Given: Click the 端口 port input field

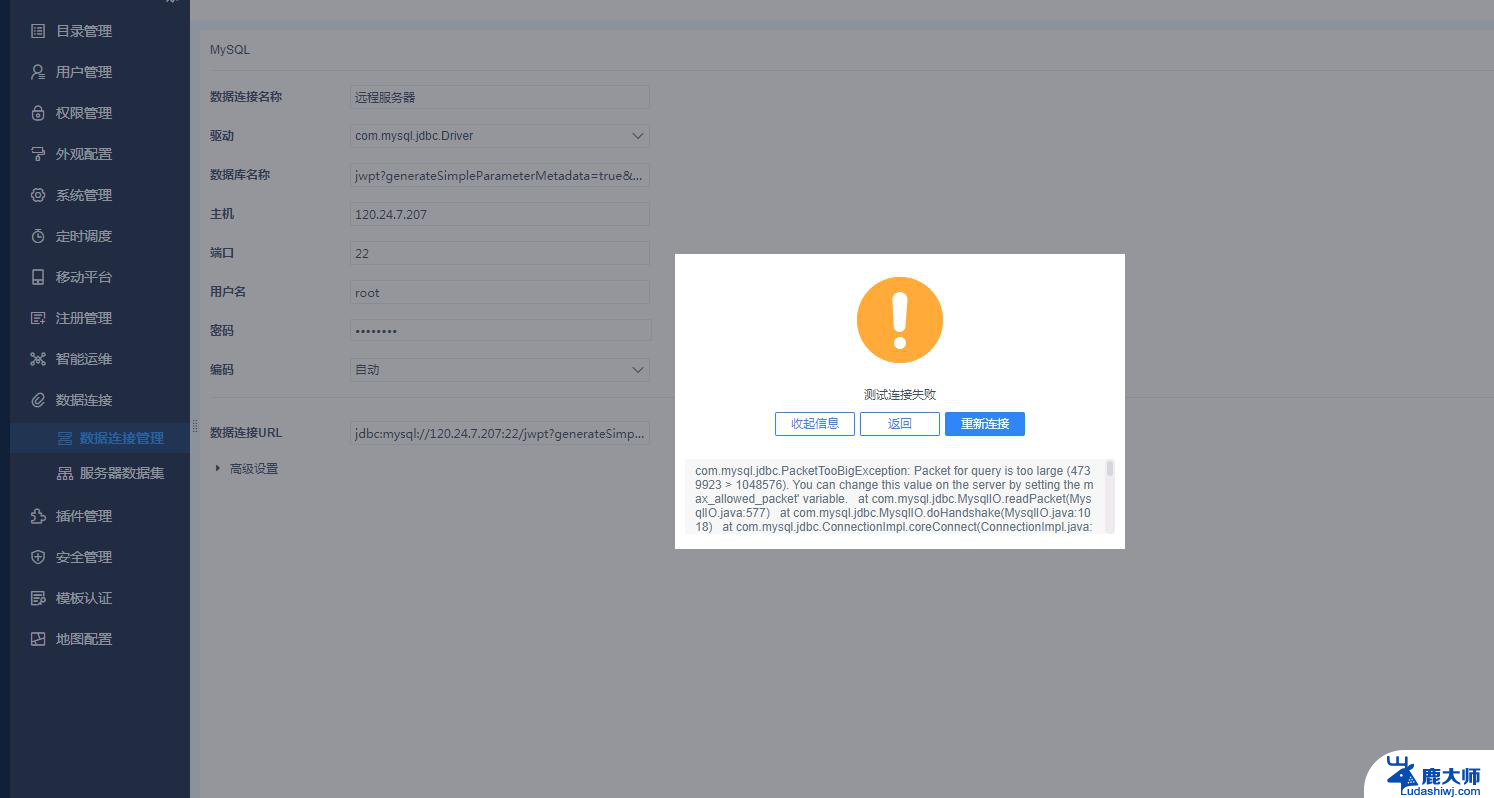Looking at the screenshot, I should coord(500,253).
